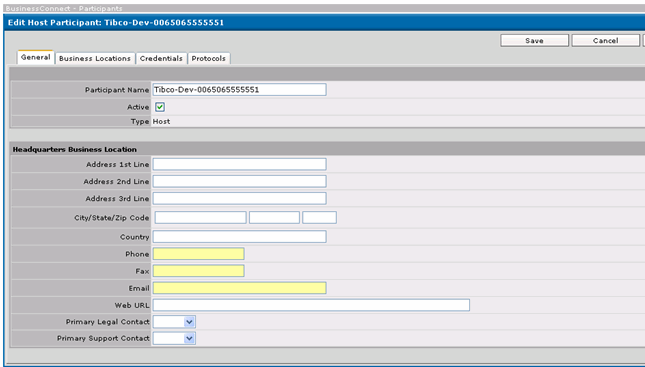Image resolution: width=645 pixels, height=367 pixels.
Task: Click the City input box
Action: click(201, 218)
